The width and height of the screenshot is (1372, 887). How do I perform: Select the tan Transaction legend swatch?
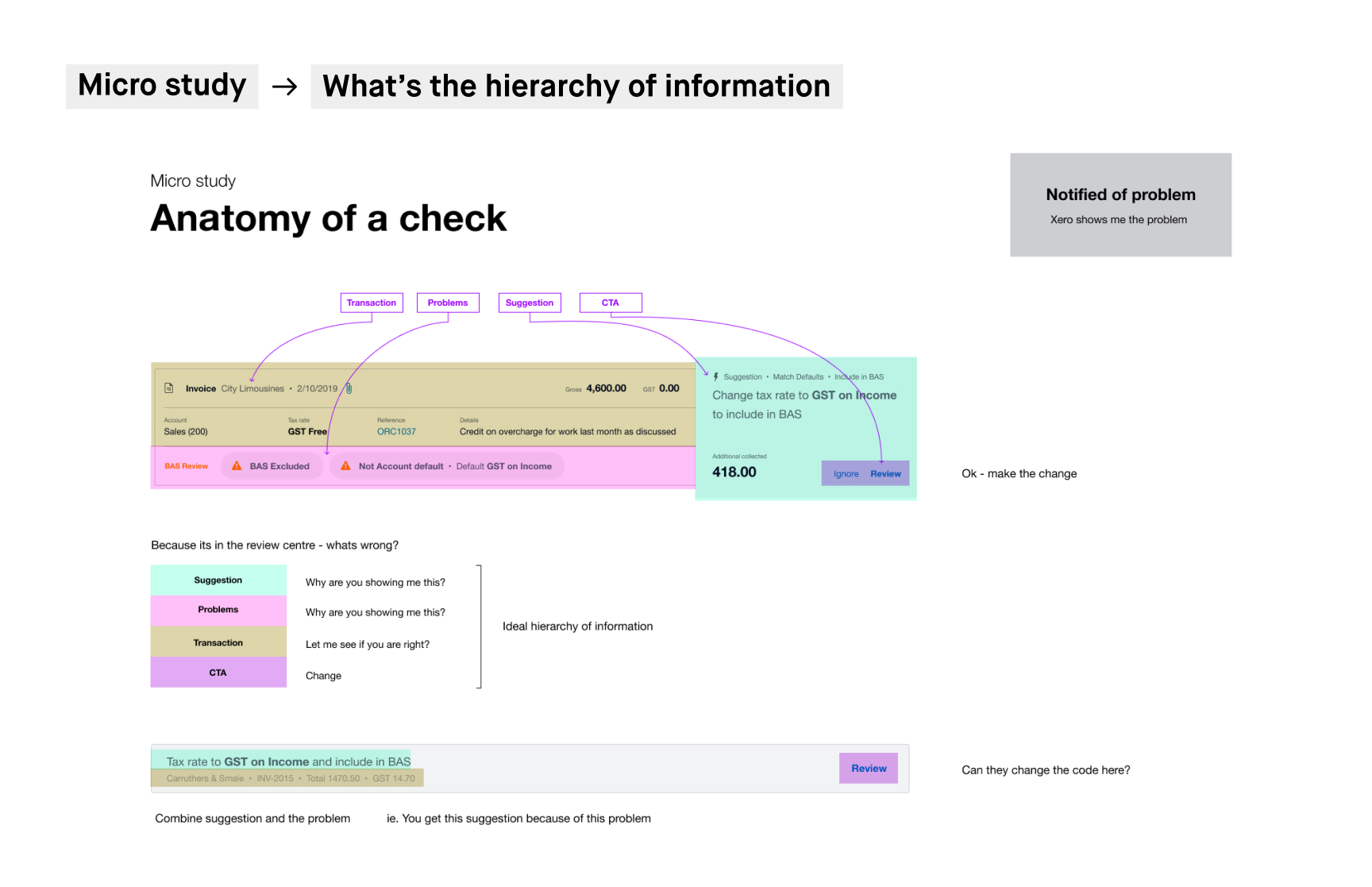point(218,642)
